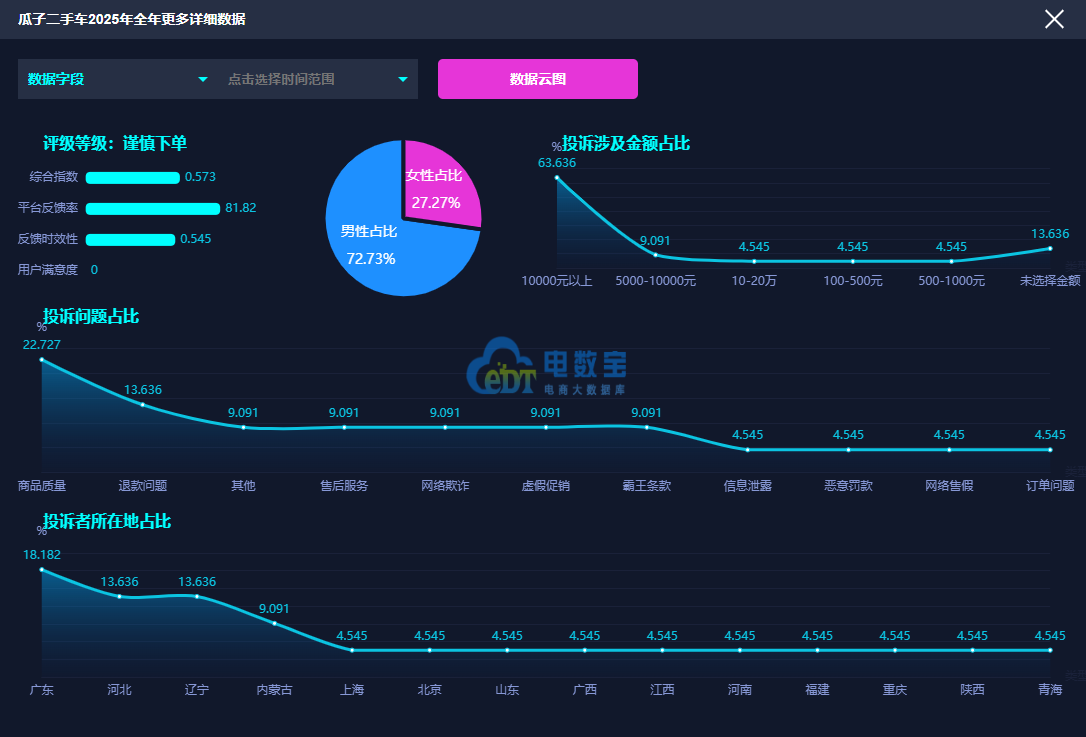Close the detailed data dialog

pos(1054,19)
